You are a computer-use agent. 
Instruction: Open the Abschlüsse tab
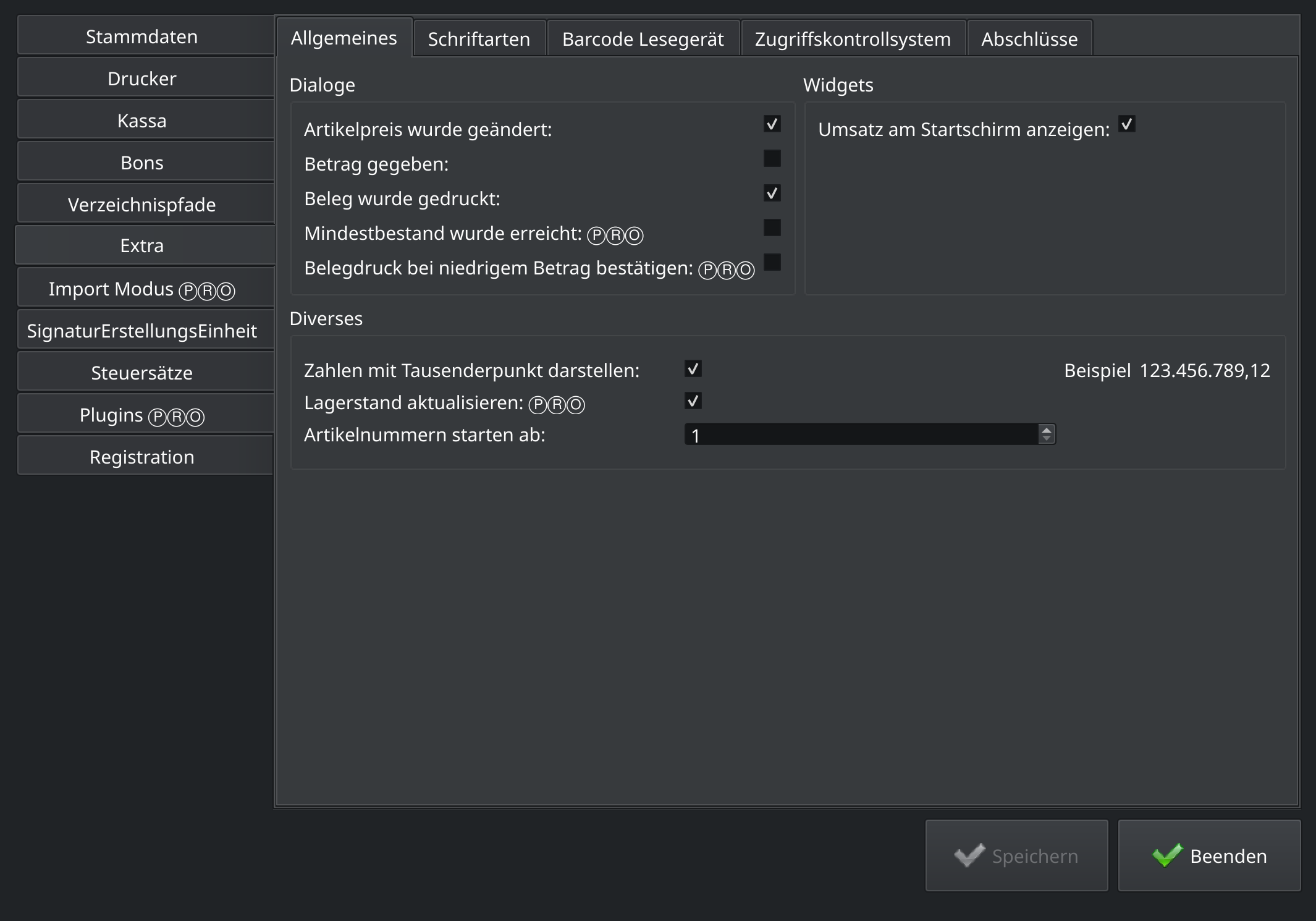(x=1030, y=39)
